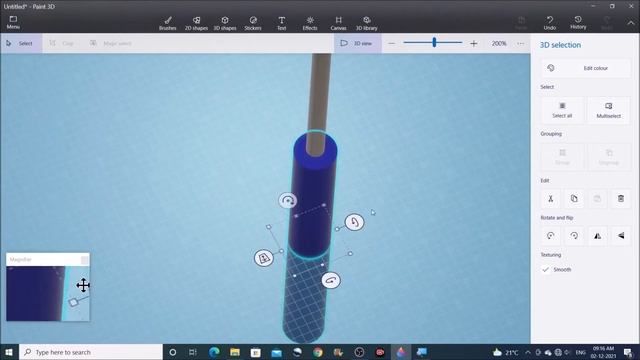
Task: Click the depth position handle
Action: 264,258
